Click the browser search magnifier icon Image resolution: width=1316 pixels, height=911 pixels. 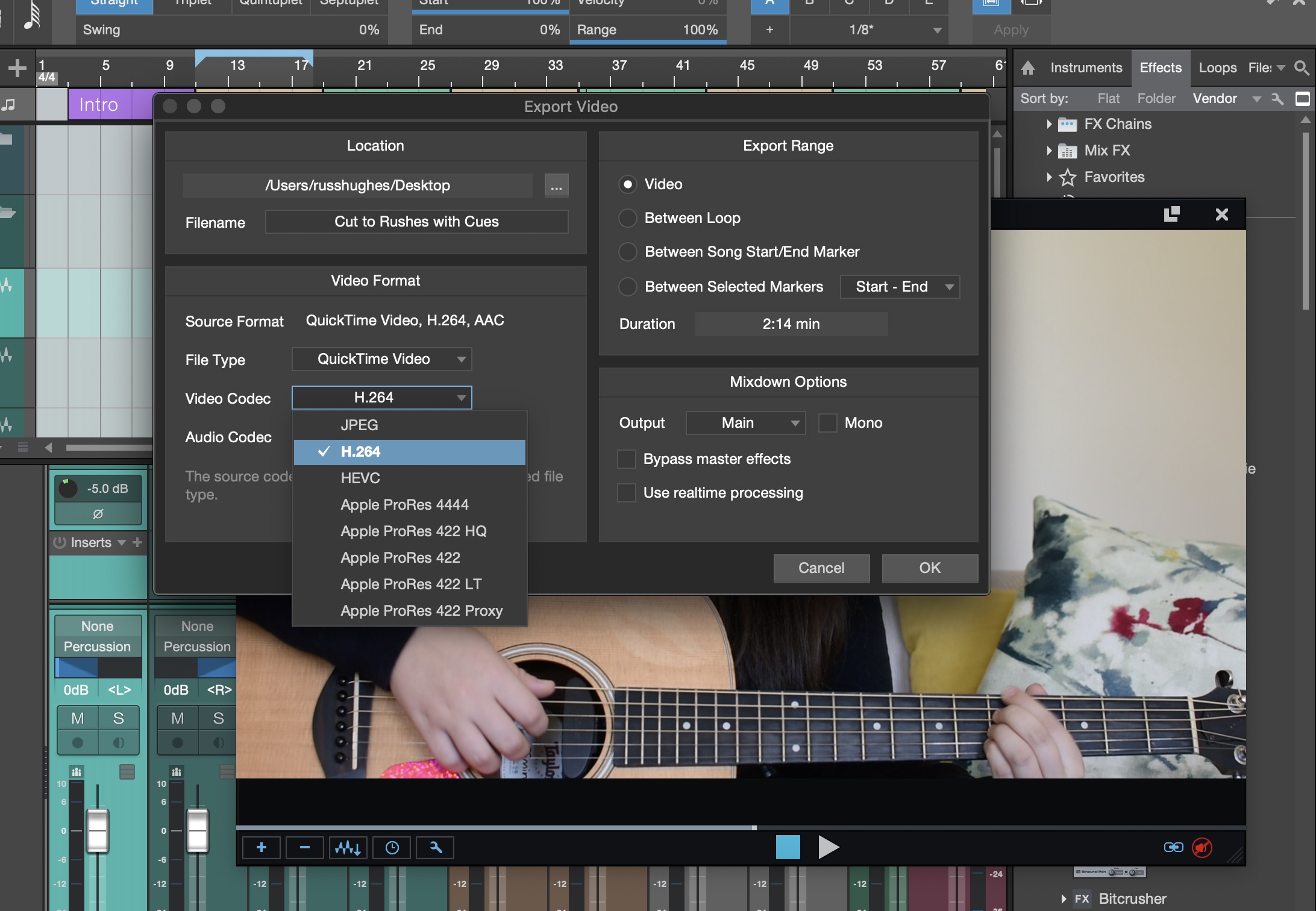tap(1301, 68)
